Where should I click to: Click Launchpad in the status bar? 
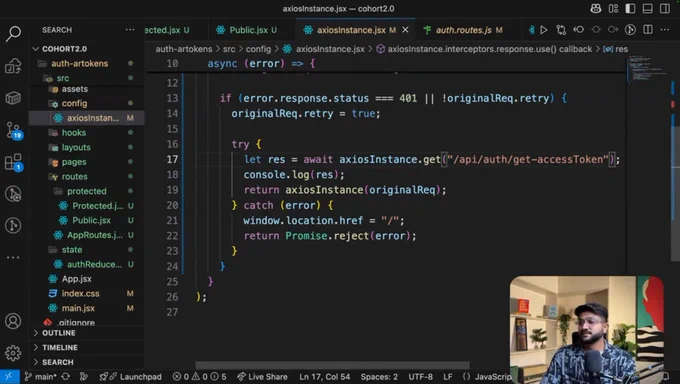click(131, 376)
